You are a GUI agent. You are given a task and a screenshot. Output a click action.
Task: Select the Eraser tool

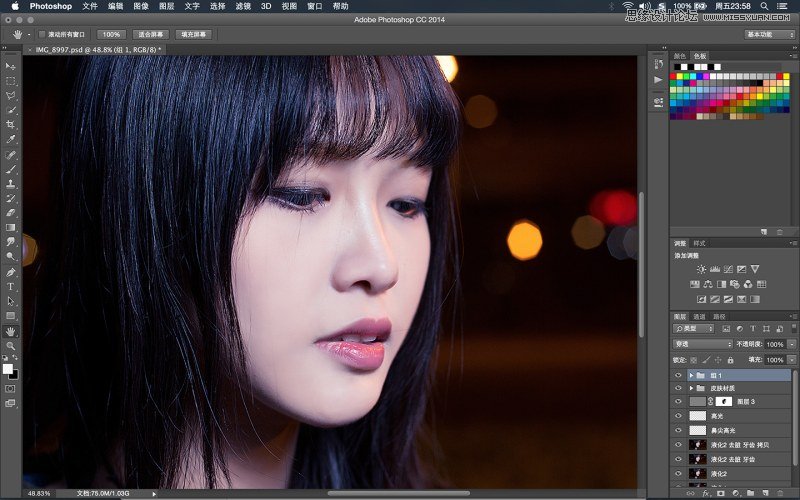pyautogui.click(x=10, y=213)
